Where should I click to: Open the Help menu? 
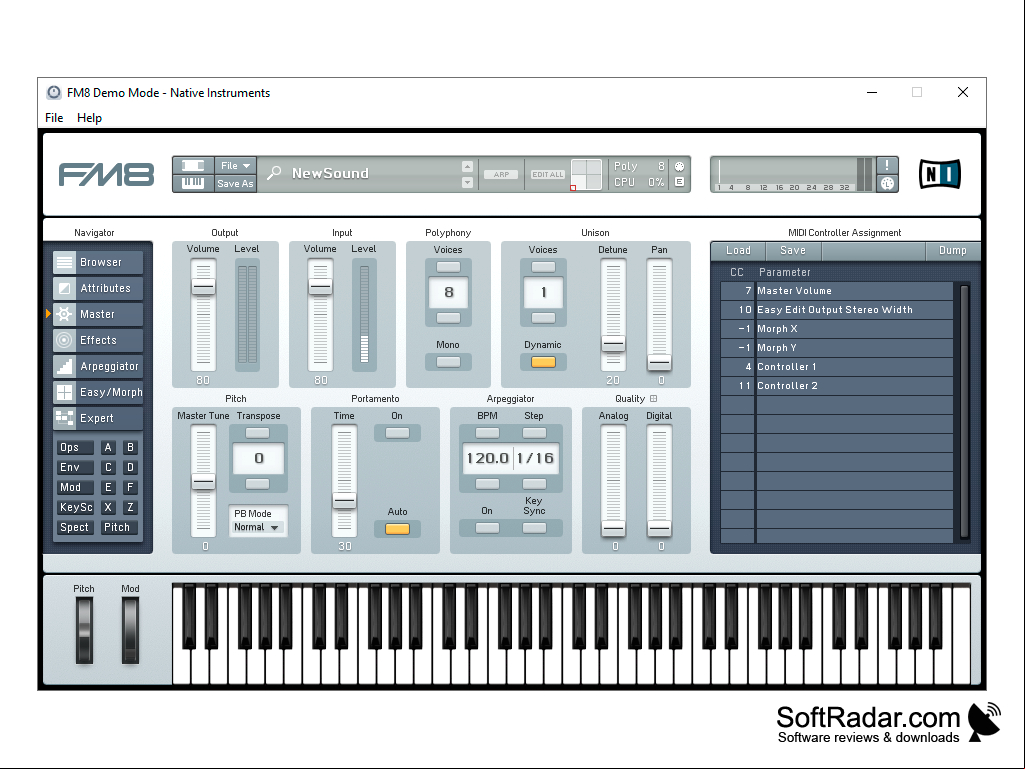(90, 118)
